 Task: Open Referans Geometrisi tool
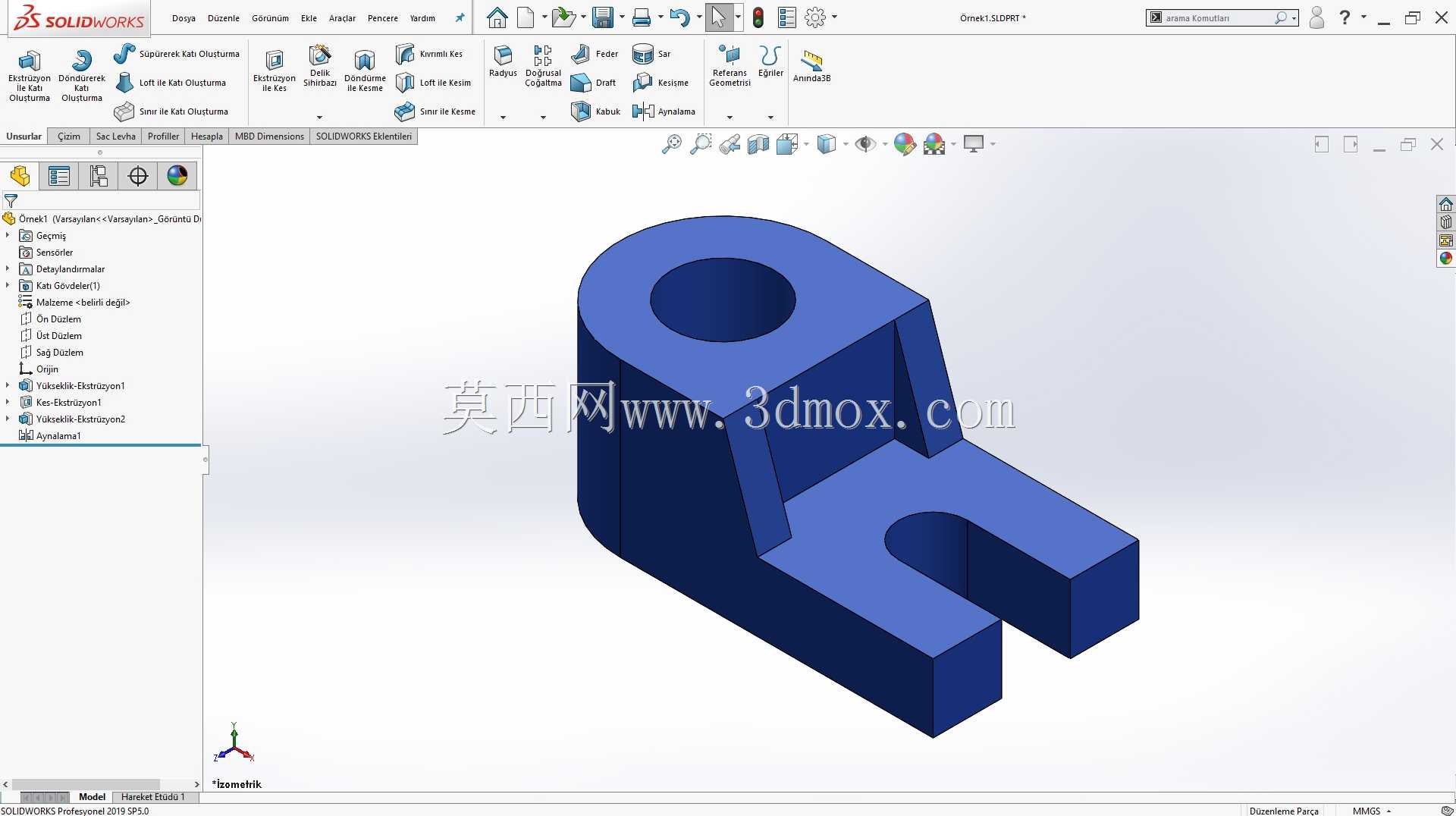[730, 66]
